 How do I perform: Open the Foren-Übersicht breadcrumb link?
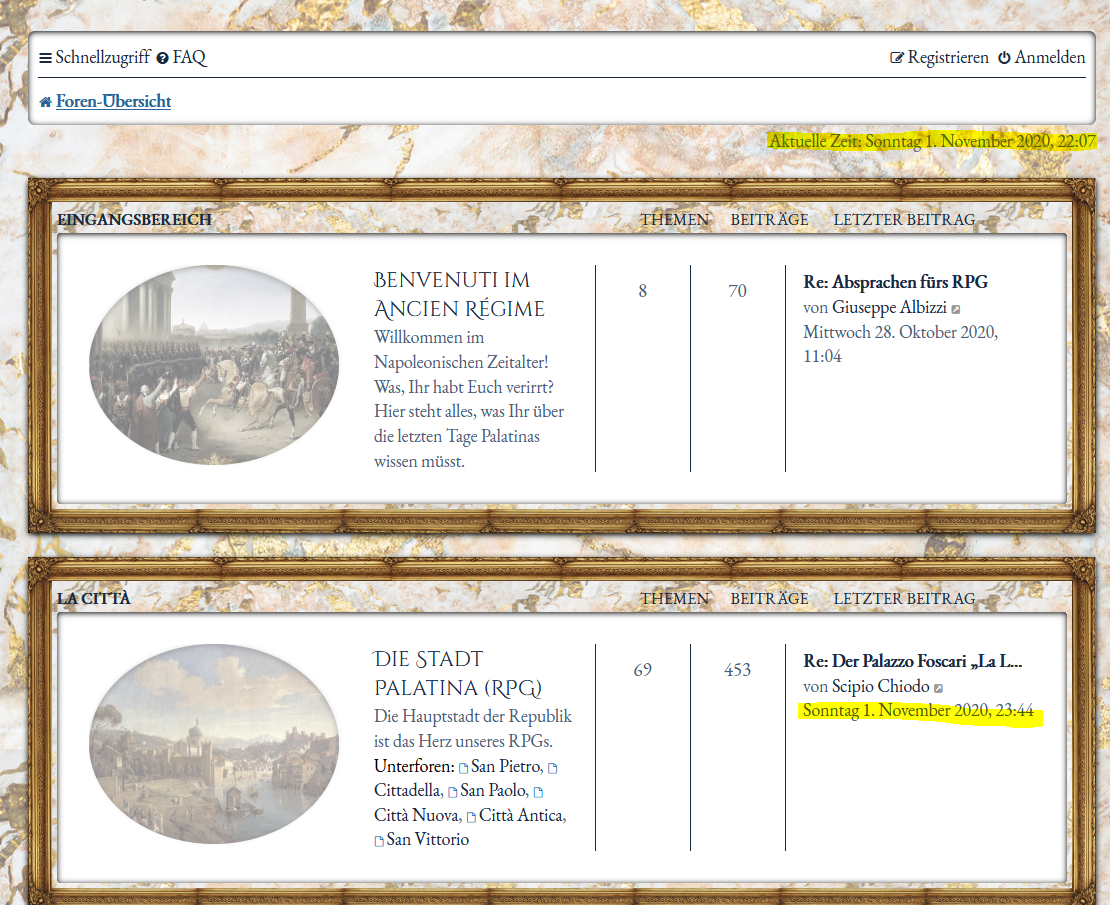point(113,102)
